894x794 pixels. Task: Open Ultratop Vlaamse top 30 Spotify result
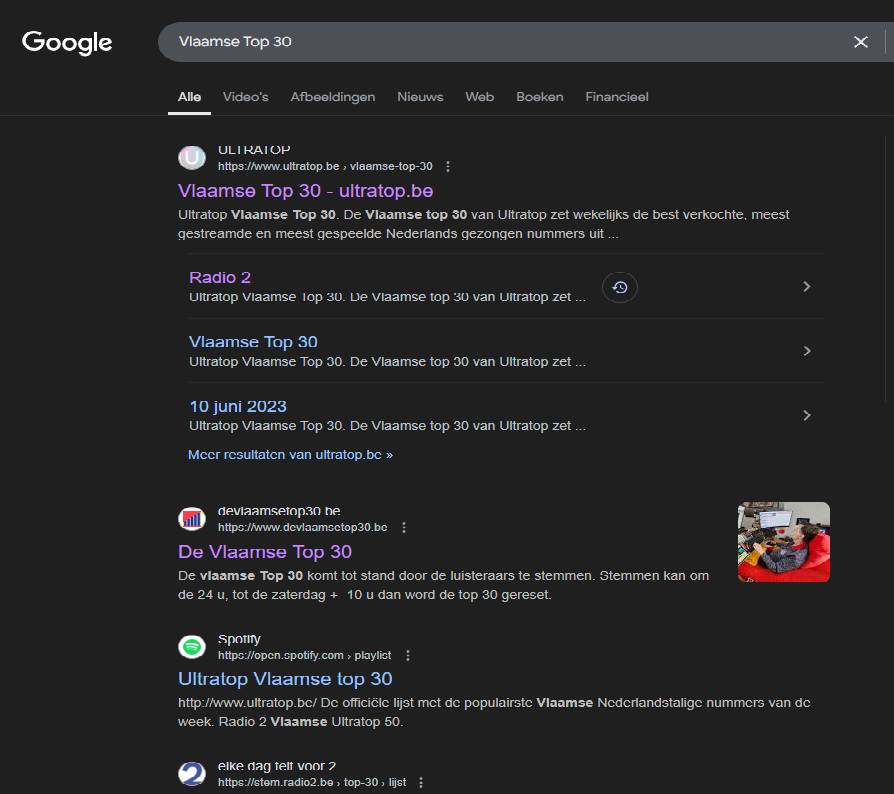[x=285, y=679]
